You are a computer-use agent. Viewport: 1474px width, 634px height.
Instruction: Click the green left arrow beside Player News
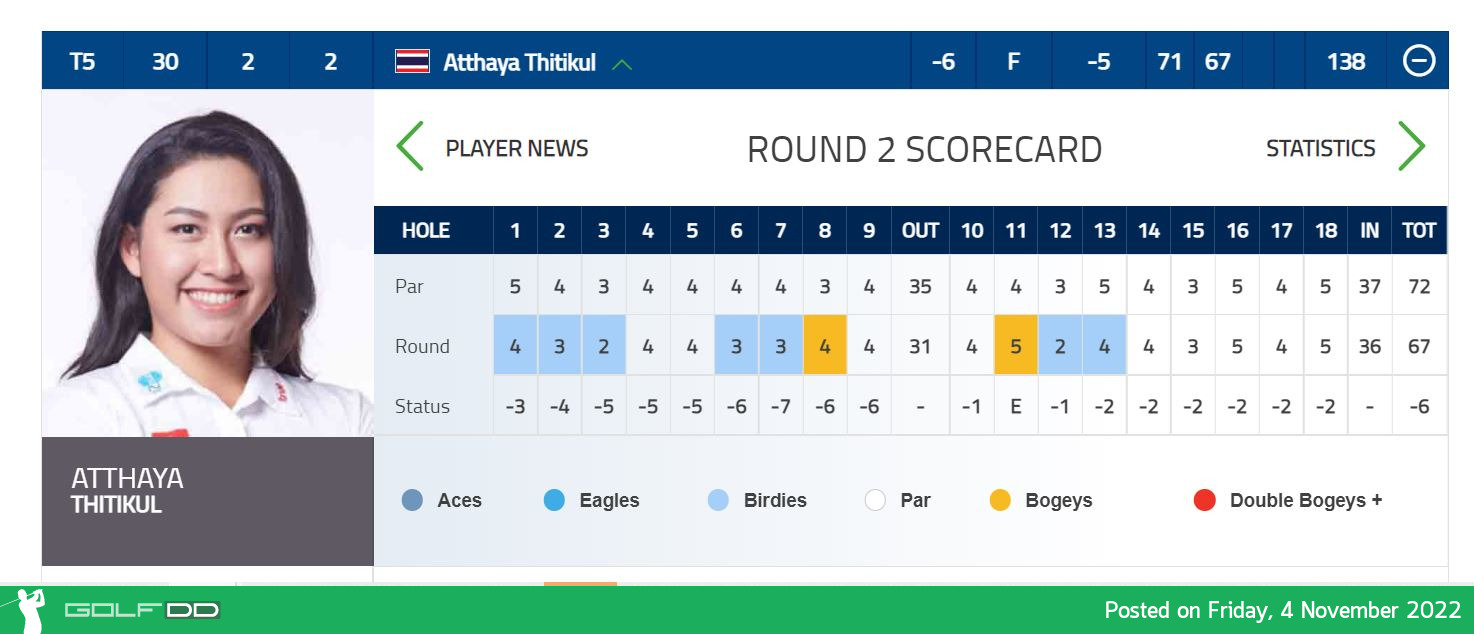[410, 147]
